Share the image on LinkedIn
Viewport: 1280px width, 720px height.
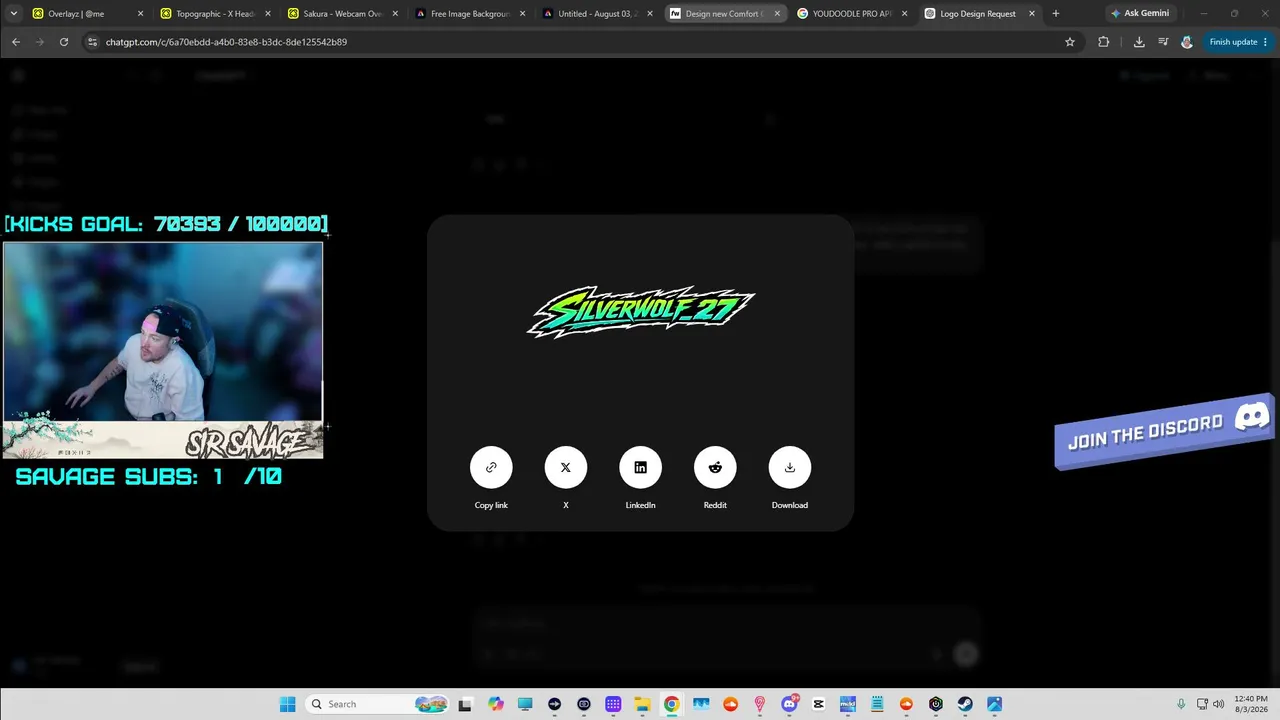tap(640, 467)
